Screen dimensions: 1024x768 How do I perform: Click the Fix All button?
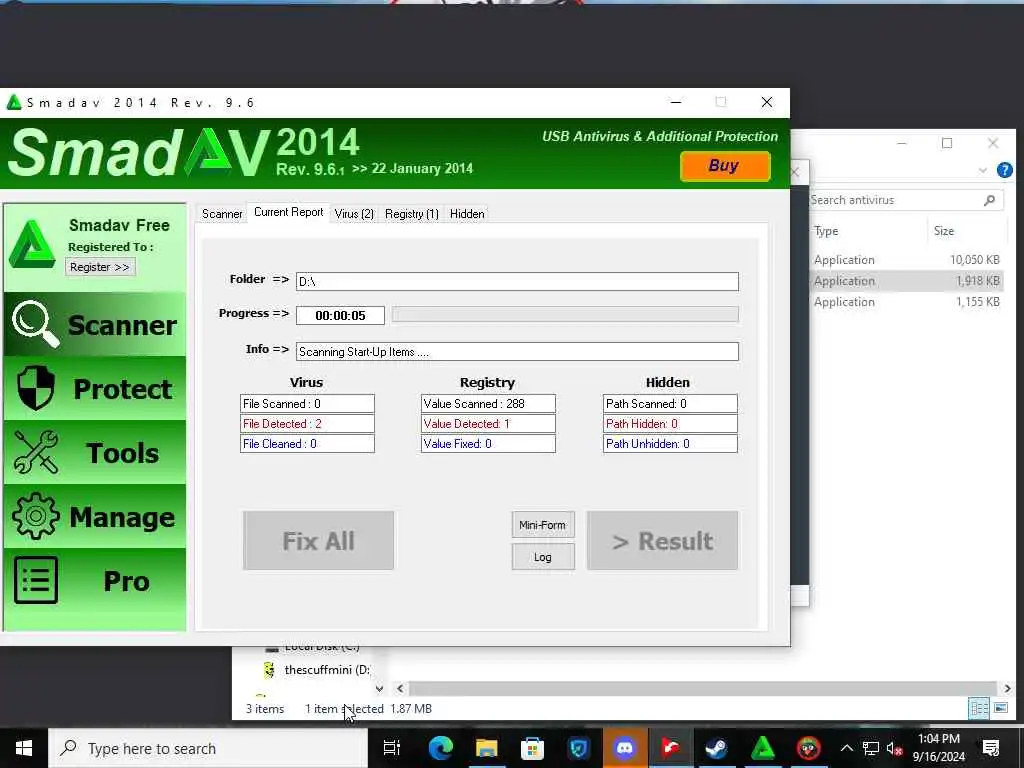click(x=318, y=541)
